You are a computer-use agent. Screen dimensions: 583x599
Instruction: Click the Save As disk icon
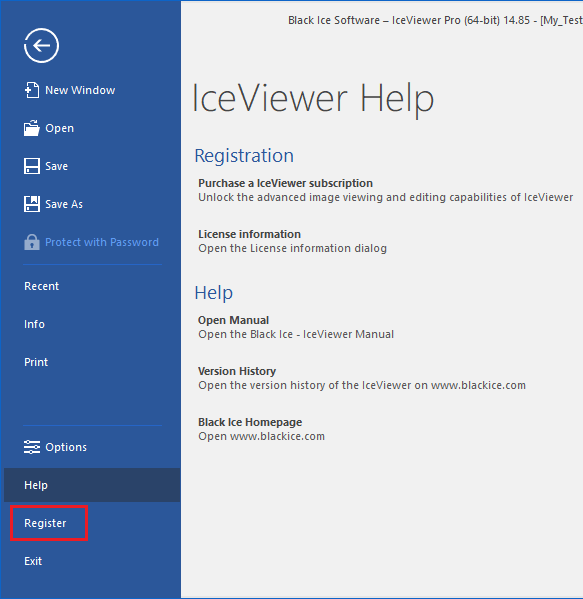32,204
